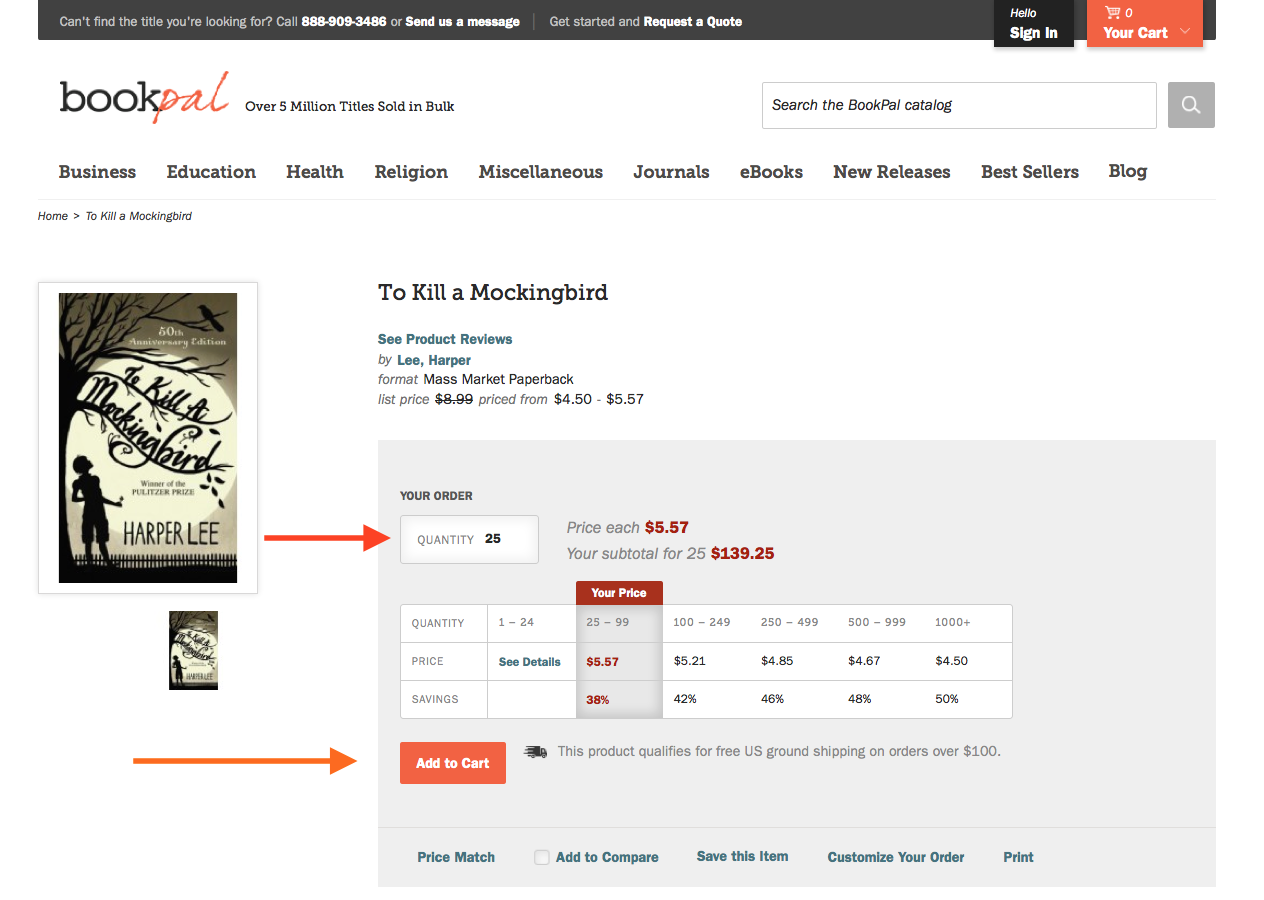The width and height of the screenshot is (1264, 900).
Task: Click the Add to Cart button
Action: 453,763
